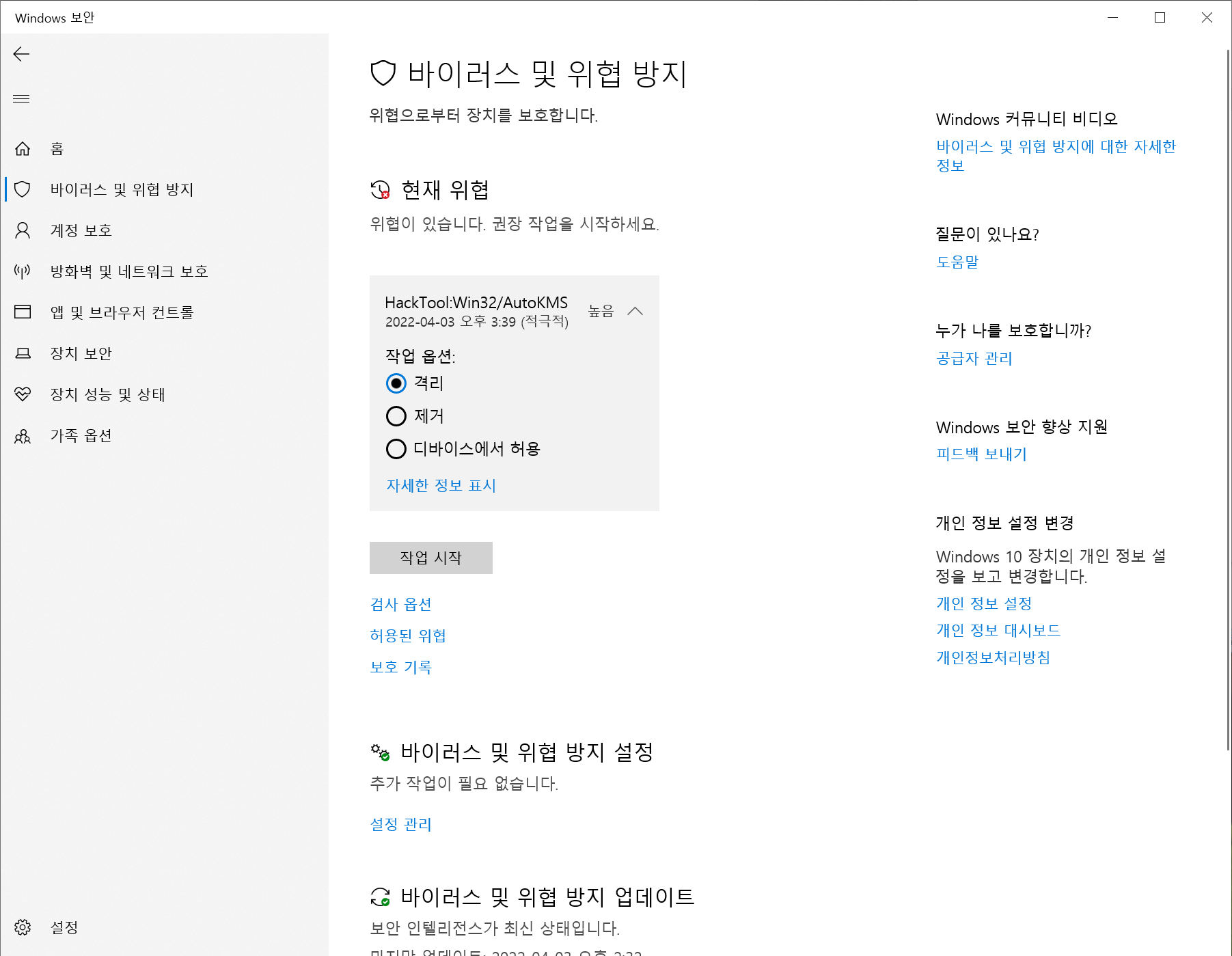Click the large shield icon in page title
The width and height of the screenshot is (1232, 956).
(x=383, y=73)
